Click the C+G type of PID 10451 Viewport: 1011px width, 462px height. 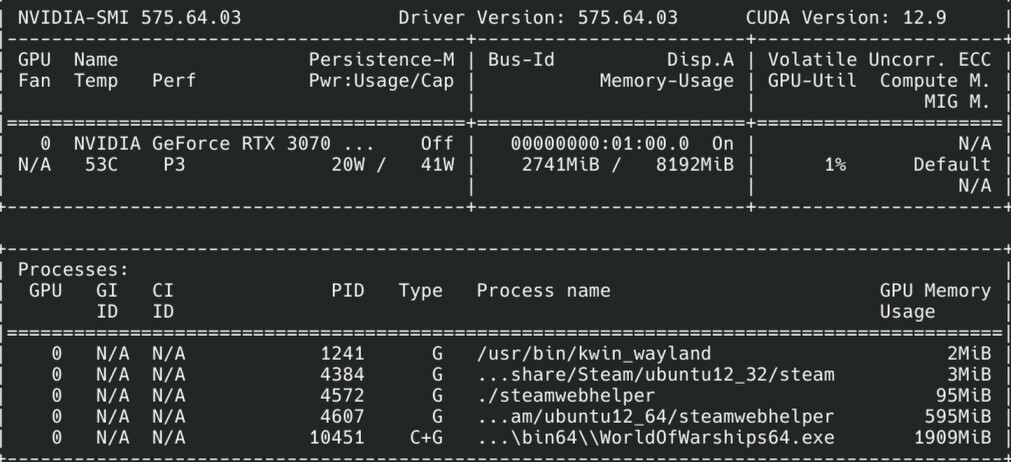coord(426,438)
